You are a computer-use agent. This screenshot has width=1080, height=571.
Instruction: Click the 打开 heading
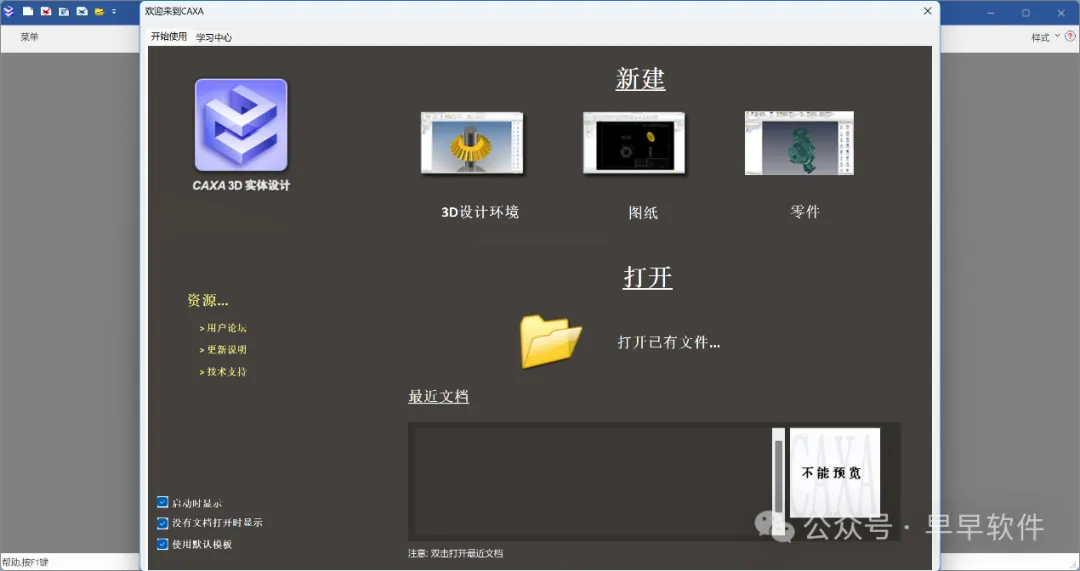[647, 277]
